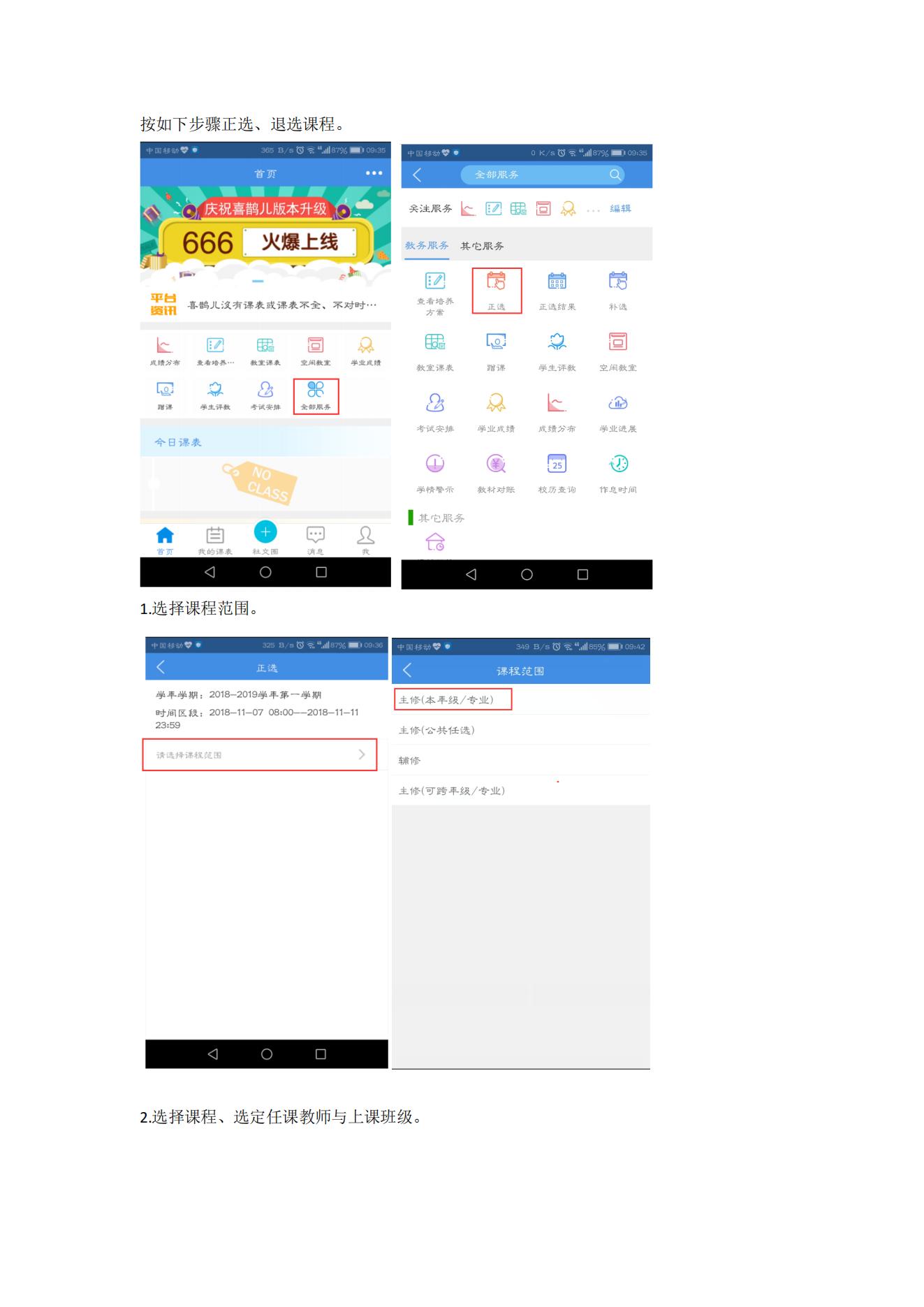Open the 我的课表 bottom tab
The width and height of the screenshot is (924, 1307).
pyautogui.click(x=215, y=539)
